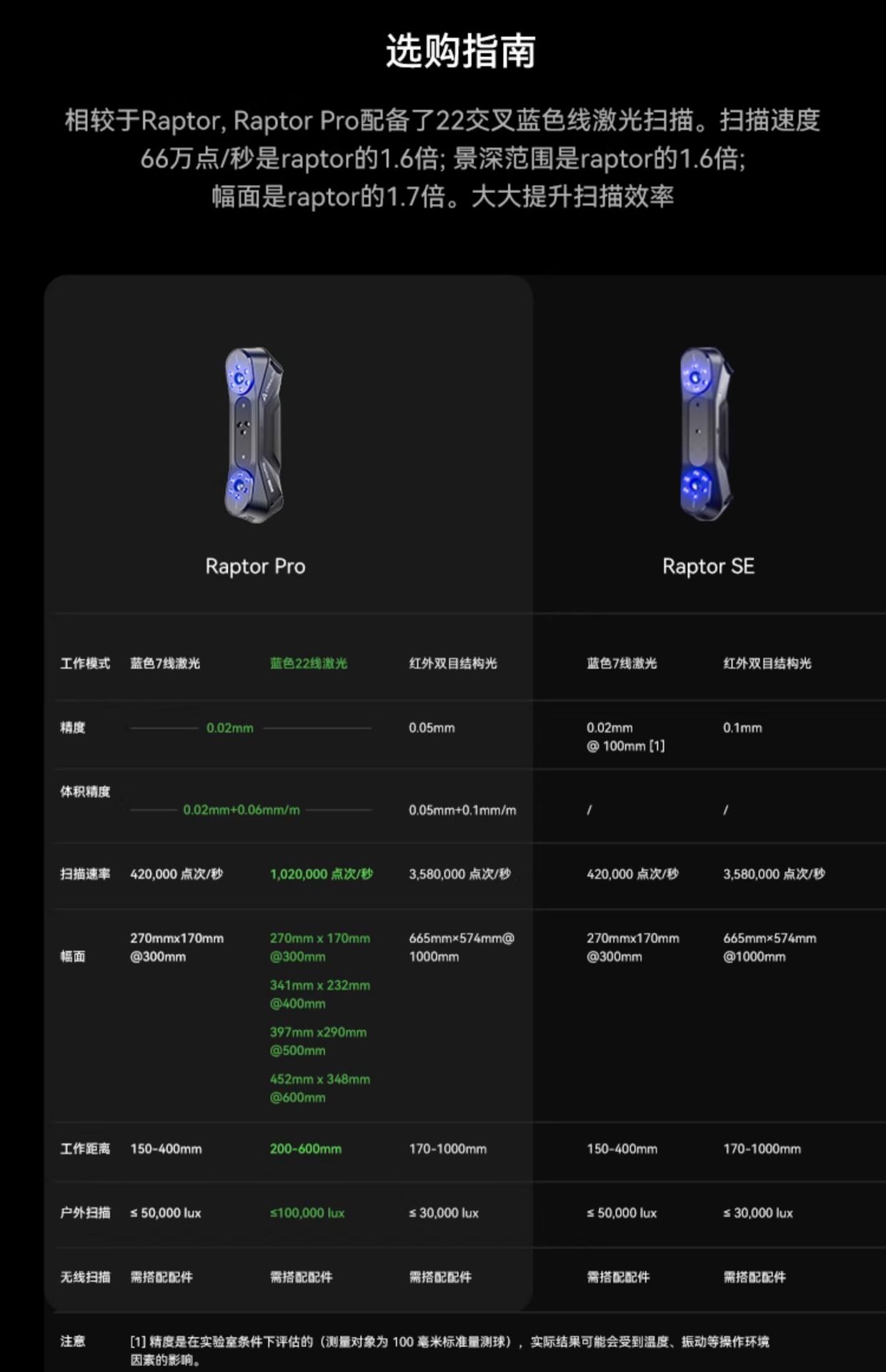Viewport: 886px width, 1372px height.
Task: Click the 工作距离 row label
Action: coord(85,1149)
